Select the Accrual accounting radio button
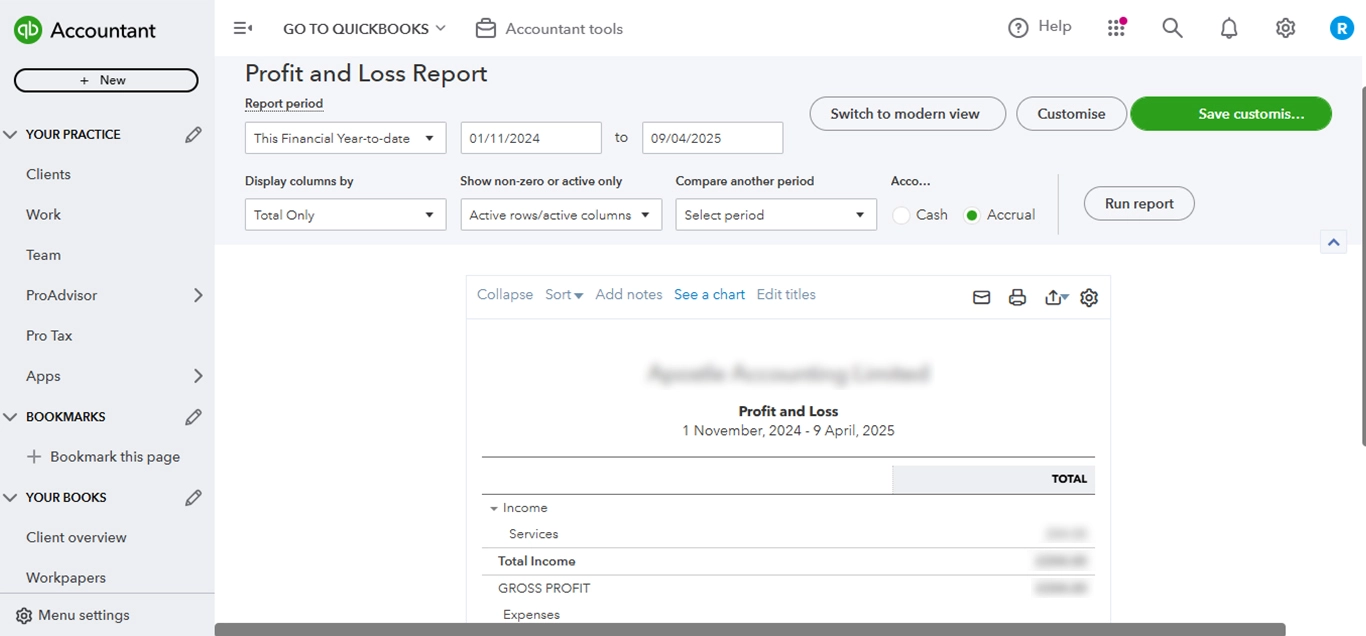Viewport: 1366px width, 636px height. point(971,214)
